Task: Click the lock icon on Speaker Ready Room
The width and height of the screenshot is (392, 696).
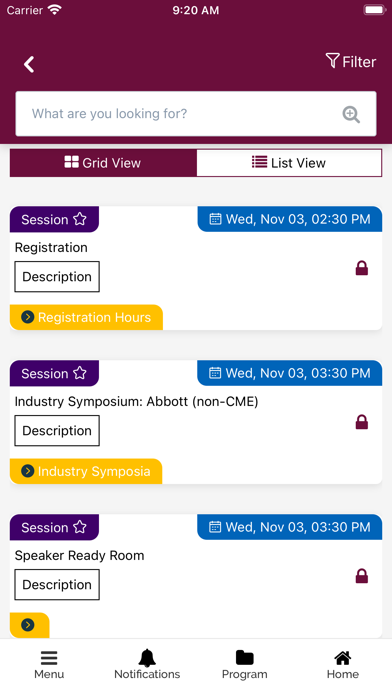Action: [x=362, y=576]
